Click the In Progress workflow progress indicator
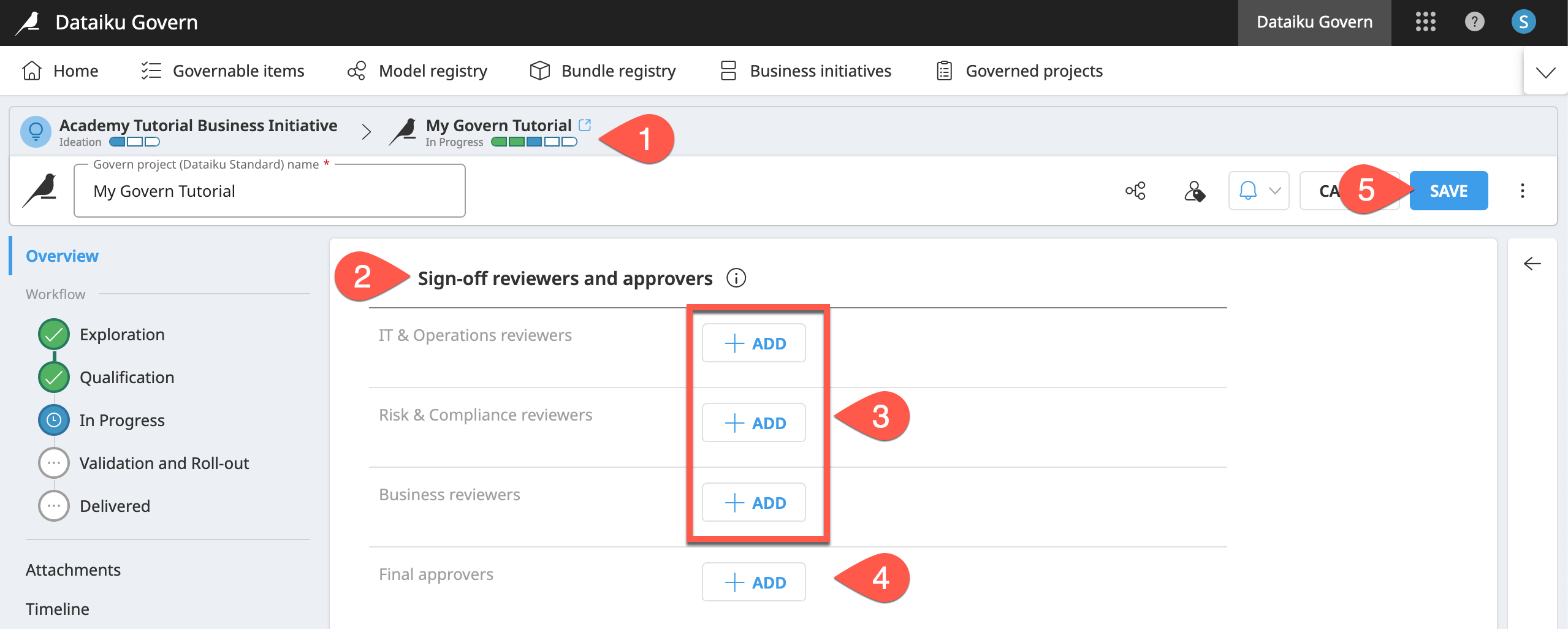 point(534,142)
